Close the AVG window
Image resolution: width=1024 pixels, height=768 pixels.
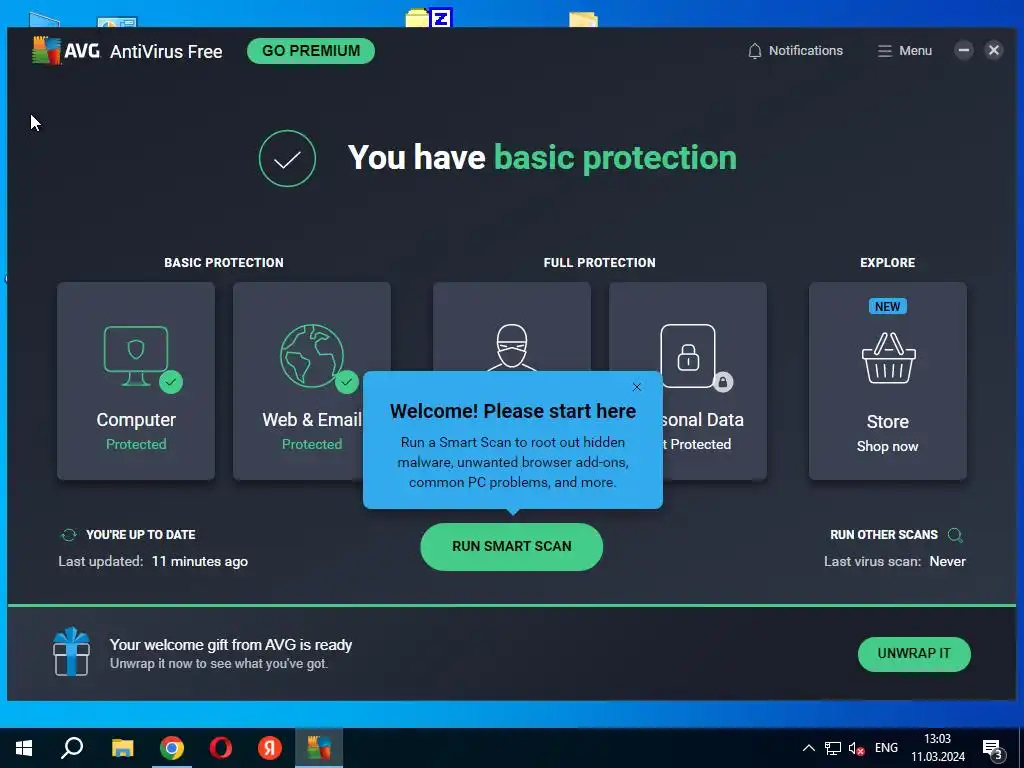tap(993, 50)
